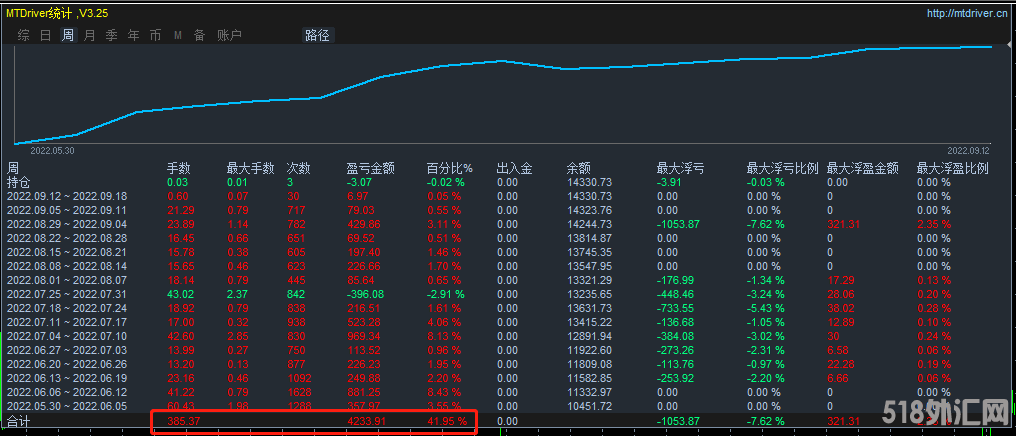Click the 合计 total row label
This screenshot has width=1016, height=436.
pyautogui.click(x=19, y=422)
